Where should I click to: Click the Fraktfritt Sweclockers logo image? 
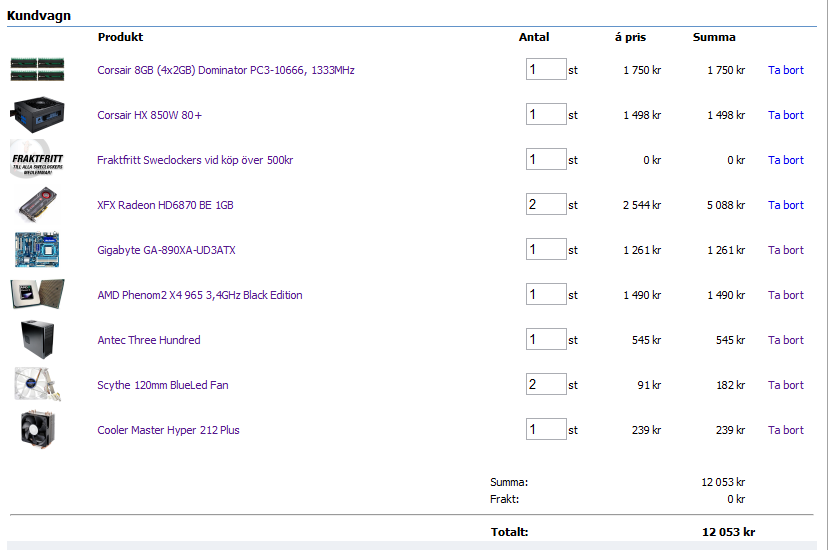point(37,159)
